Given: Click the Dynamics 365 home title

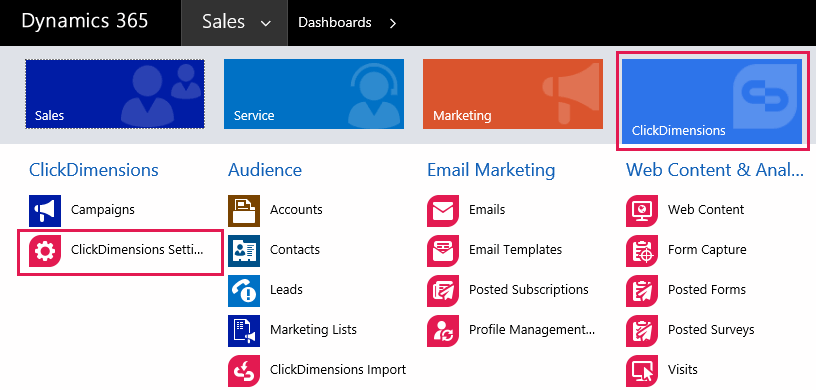Looking at the screenshot, I should 84,21.
